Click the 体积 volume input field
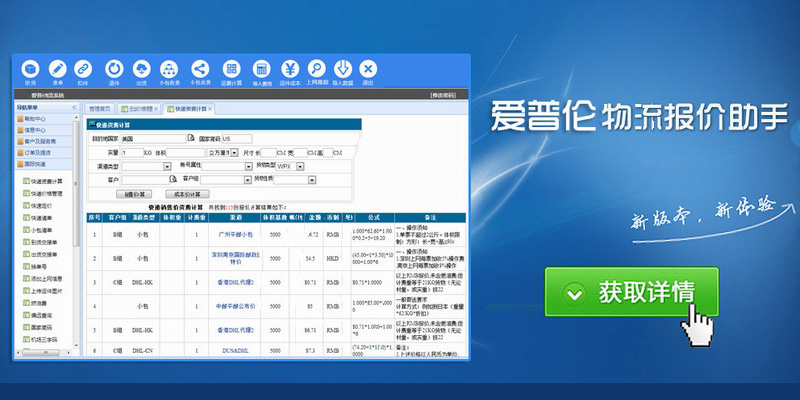 click(186, 153)
